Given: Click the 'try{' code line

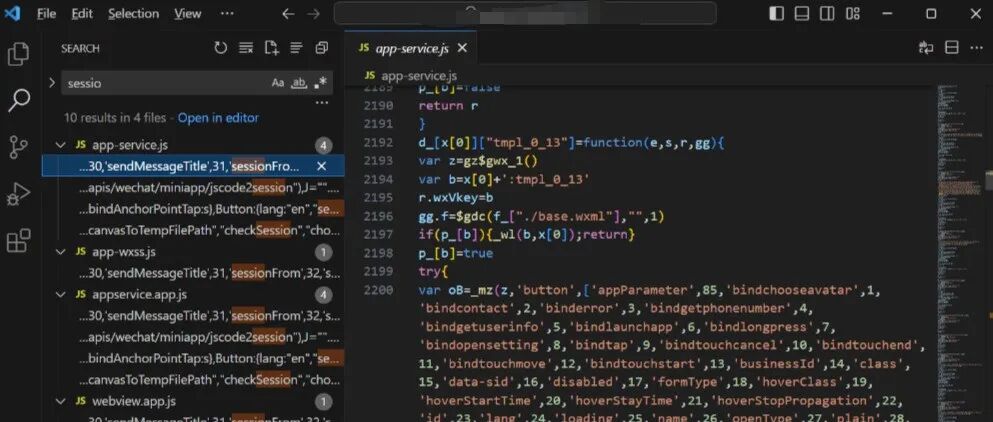Looking at the screenshot, I should tap(434, 272).
